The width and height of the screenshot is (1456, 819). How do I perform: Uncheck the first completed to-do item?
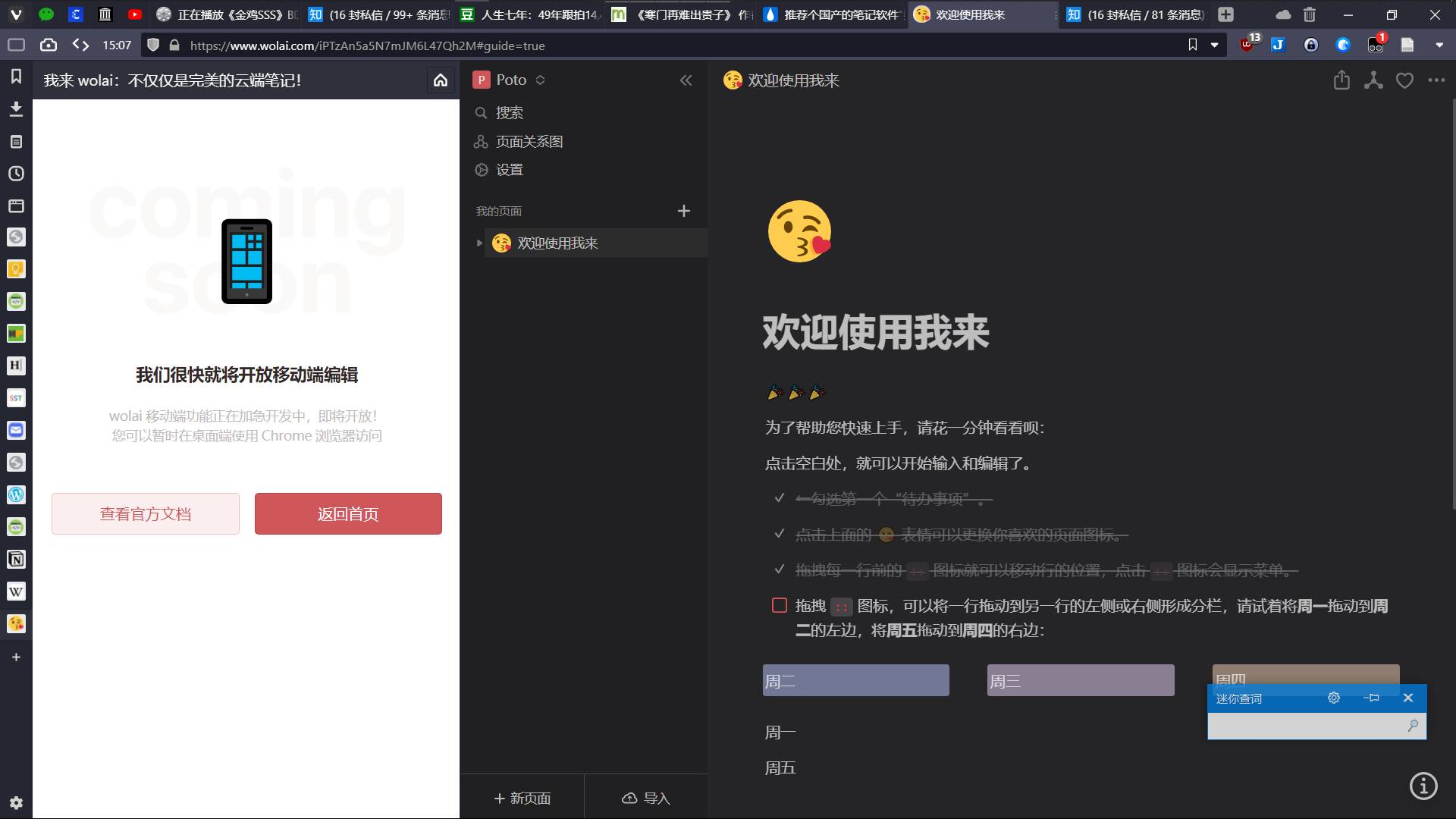click(x=779, y=498)
